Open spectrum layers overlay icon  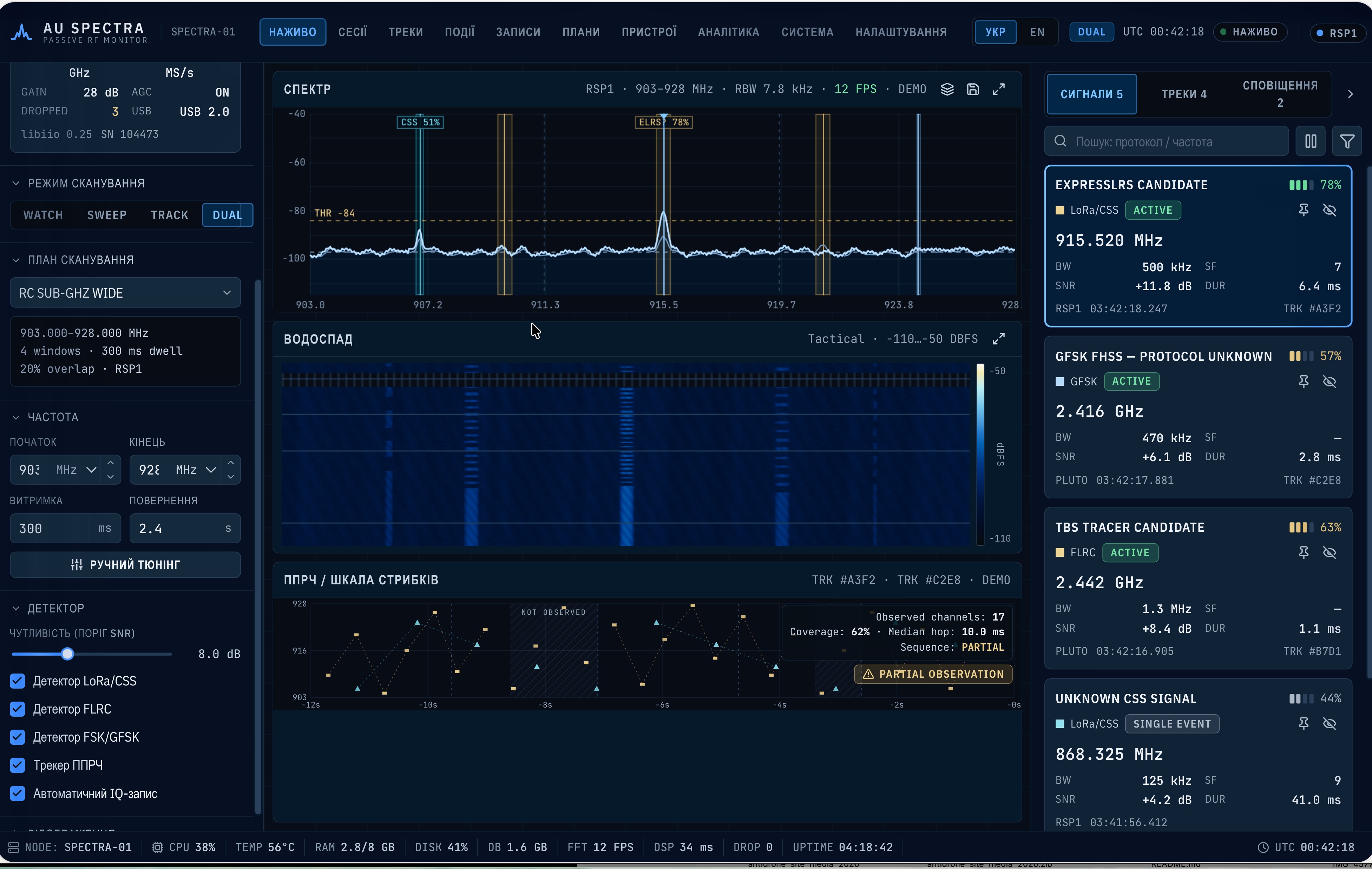947,89
